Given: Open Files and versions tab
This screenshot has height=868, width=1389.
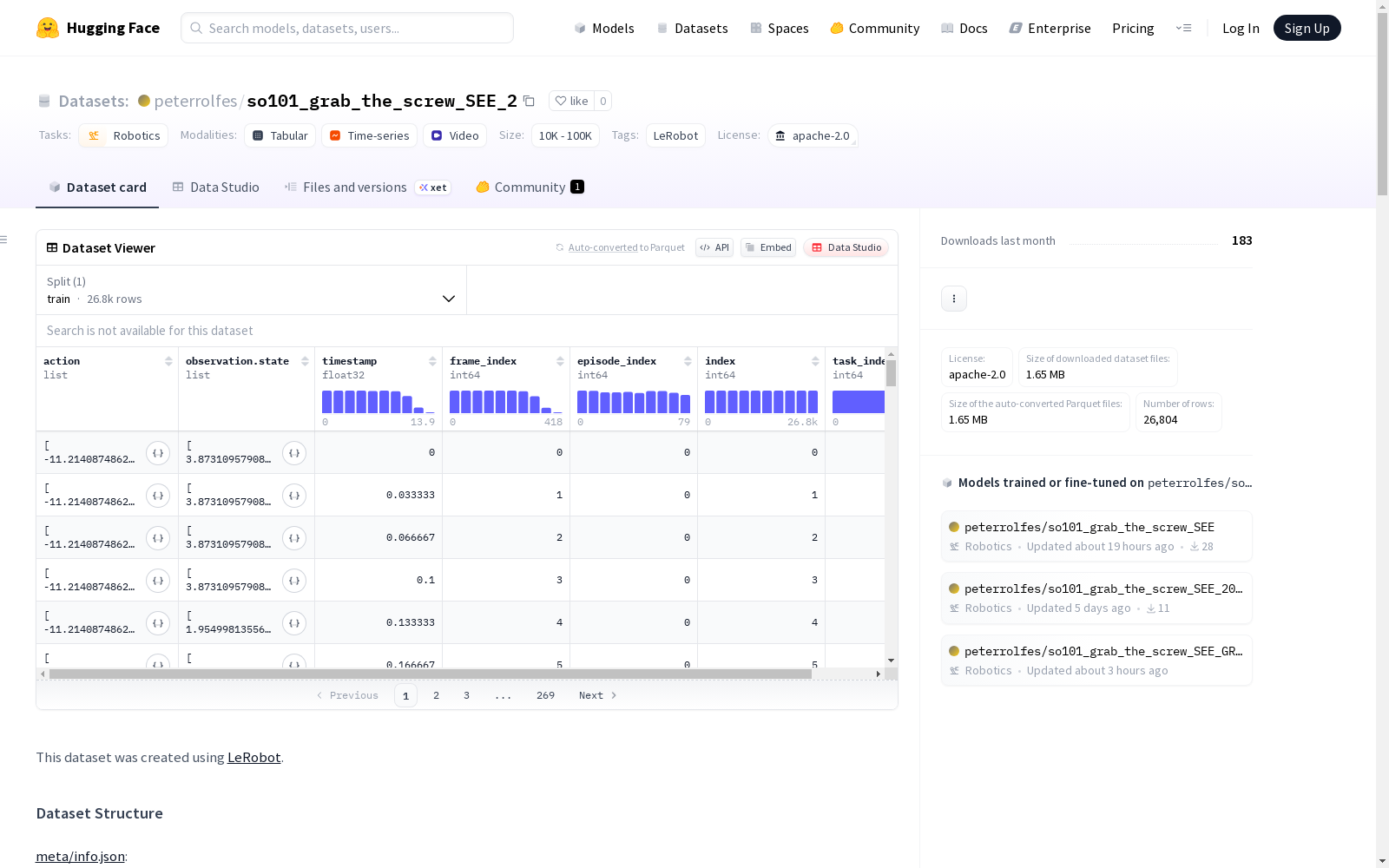Looking at the screenshot, I should tap(367, 187).
